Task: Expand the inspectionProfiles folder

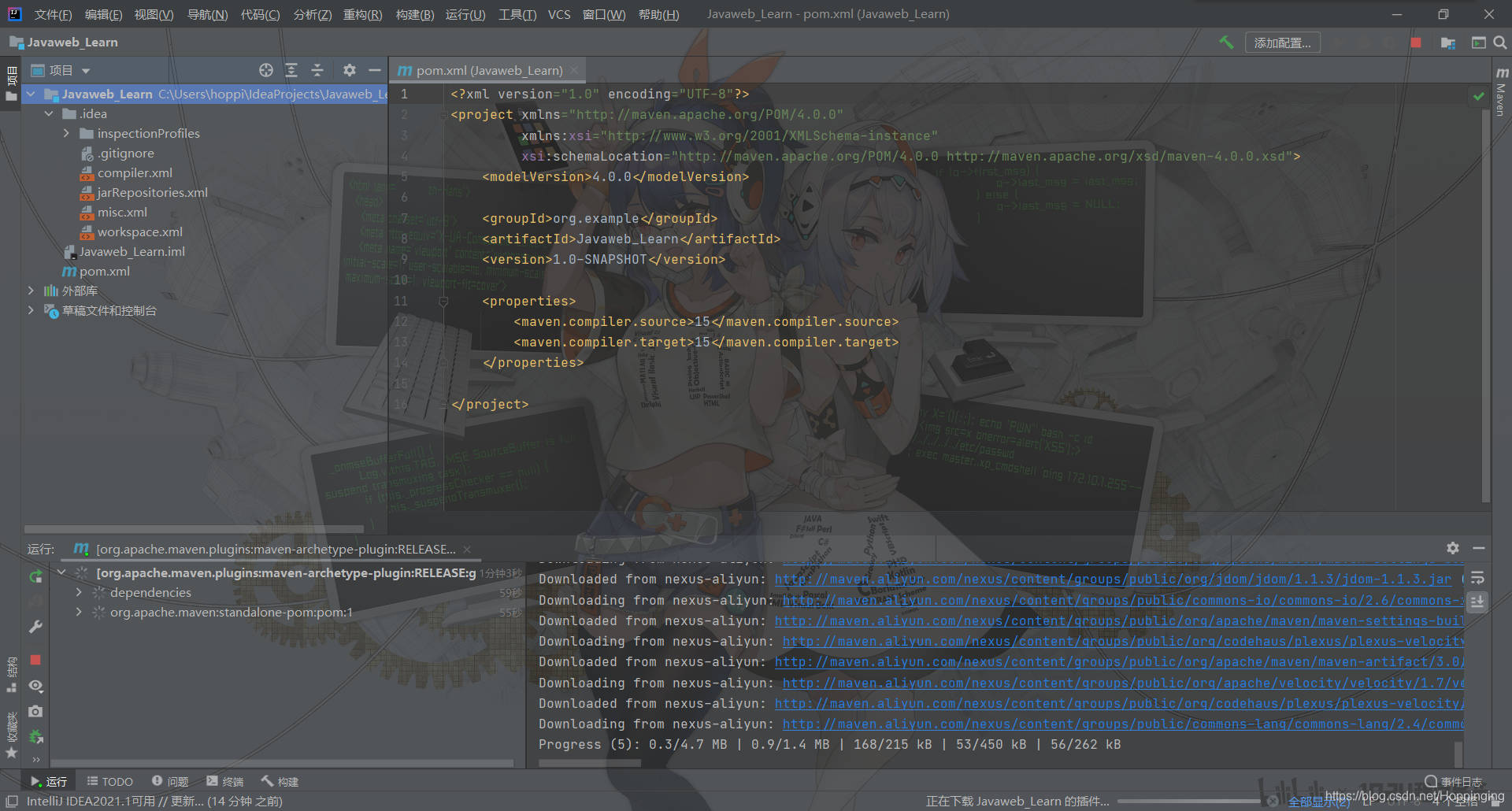Action: click(x=66, y=133)
